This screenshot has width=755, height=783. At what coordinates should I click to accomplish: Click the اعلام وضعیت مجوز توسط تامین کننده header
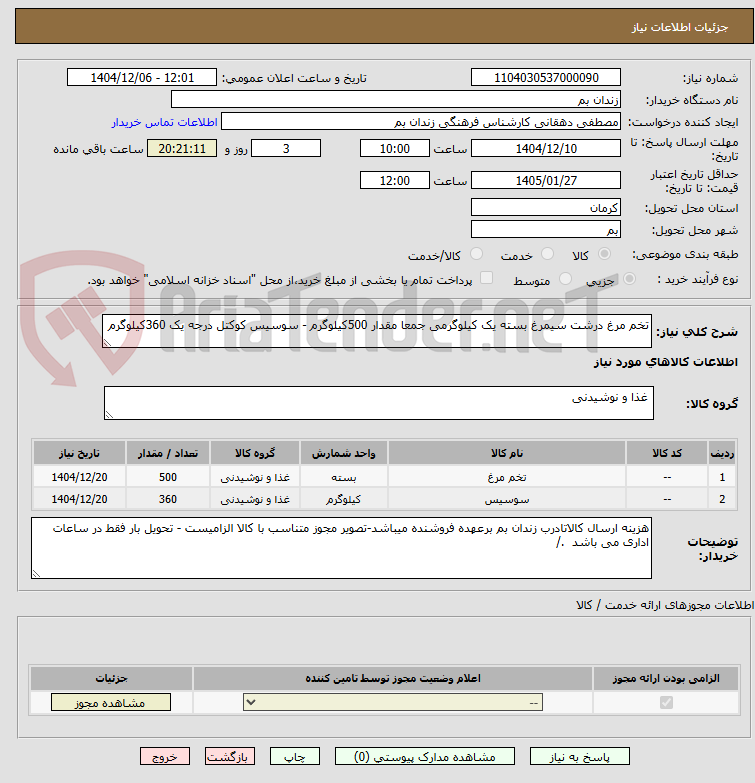[x=393, y=678]
